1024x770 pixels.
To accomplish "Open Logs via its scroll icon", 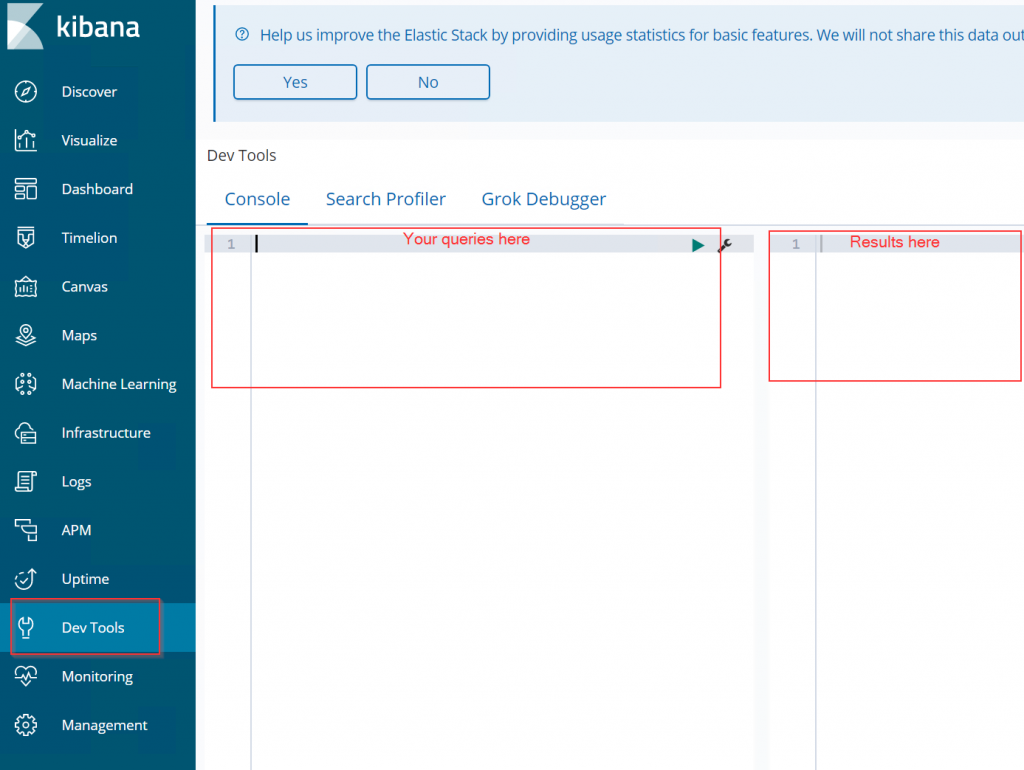I will coord(25,481).
